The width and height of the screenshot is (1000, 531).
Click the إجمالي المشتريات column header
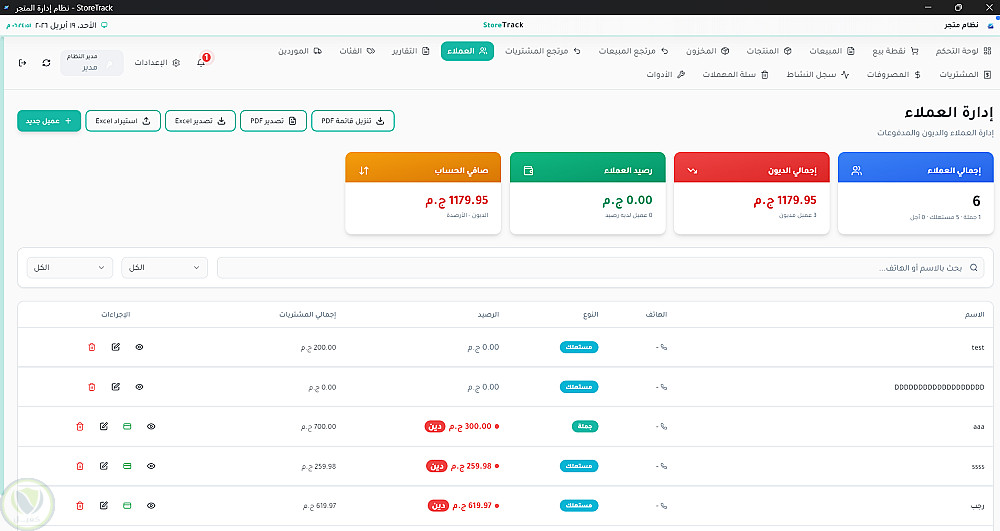(x=307, y=315)
